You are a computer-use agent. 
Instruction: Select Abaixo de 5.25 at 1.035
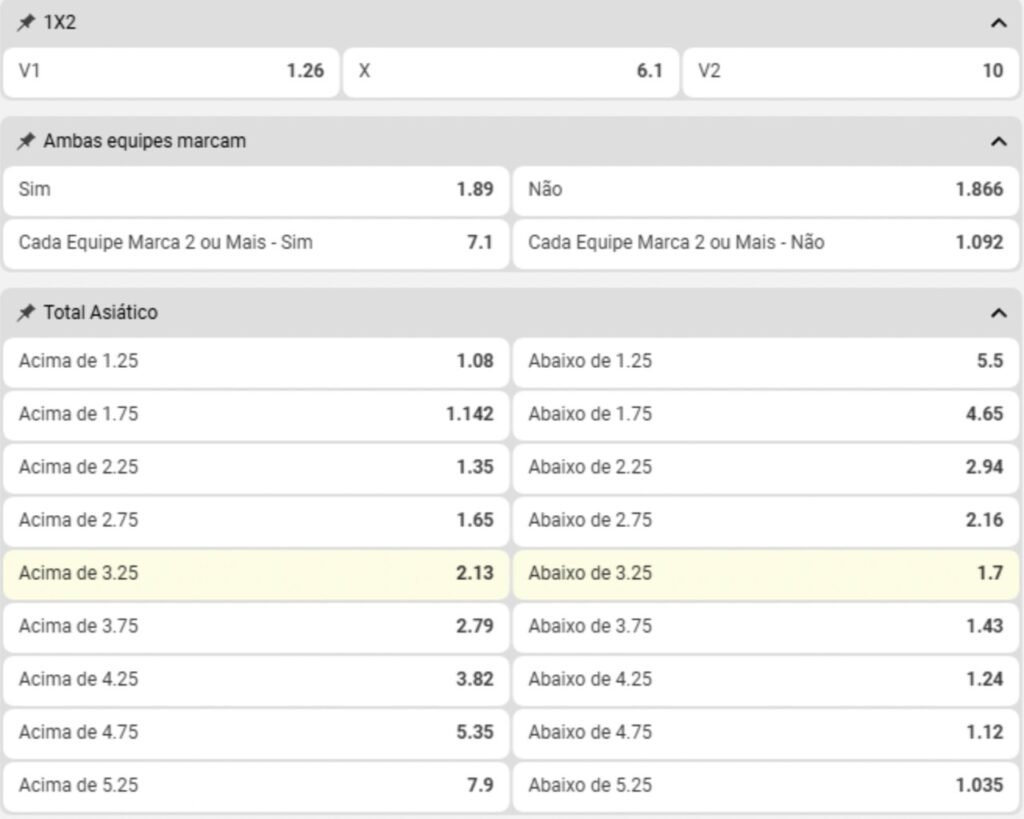click(x=766, y=785)
